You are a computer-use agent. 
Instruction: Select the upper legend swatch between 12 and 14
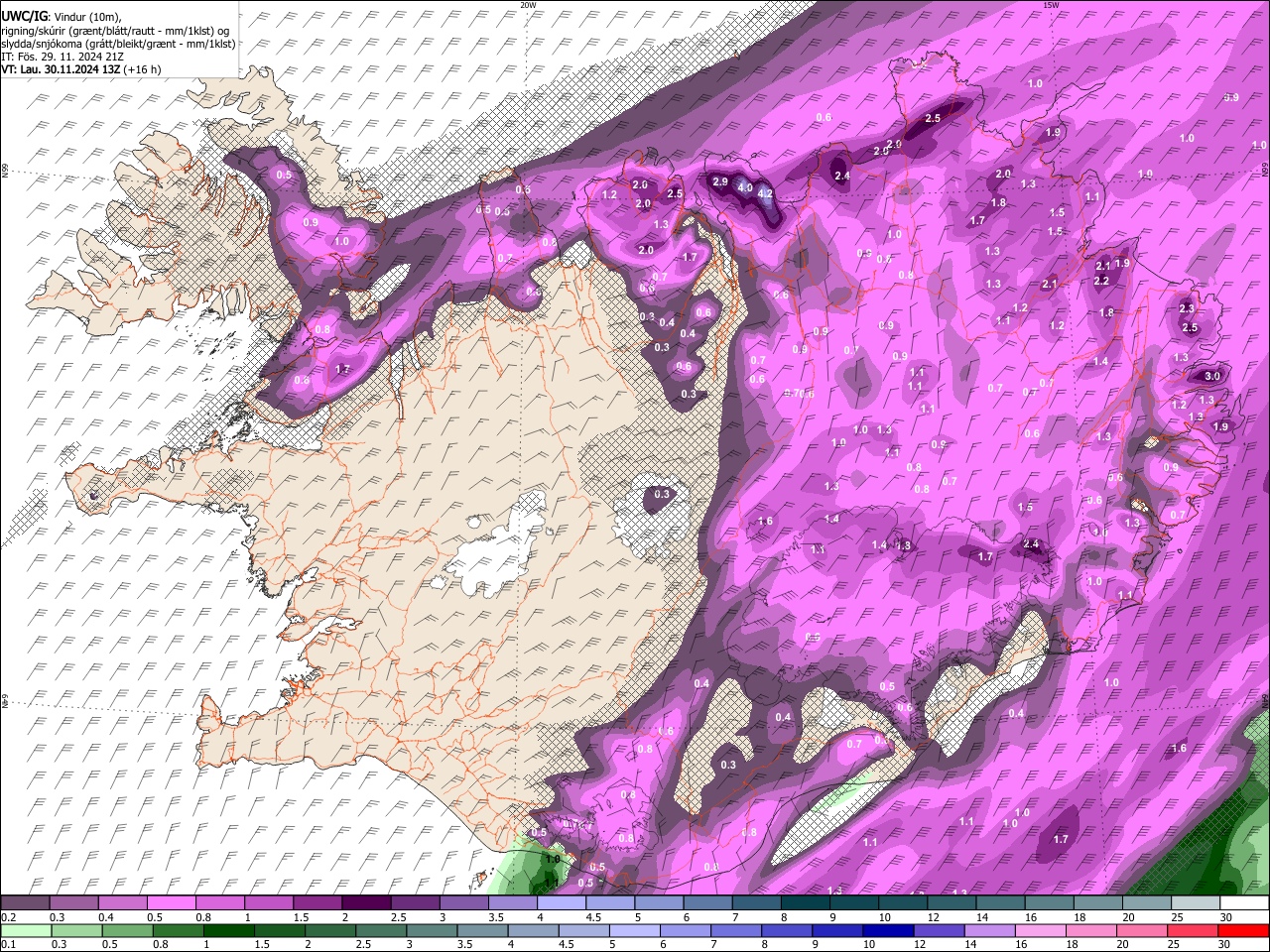[952, 903]
